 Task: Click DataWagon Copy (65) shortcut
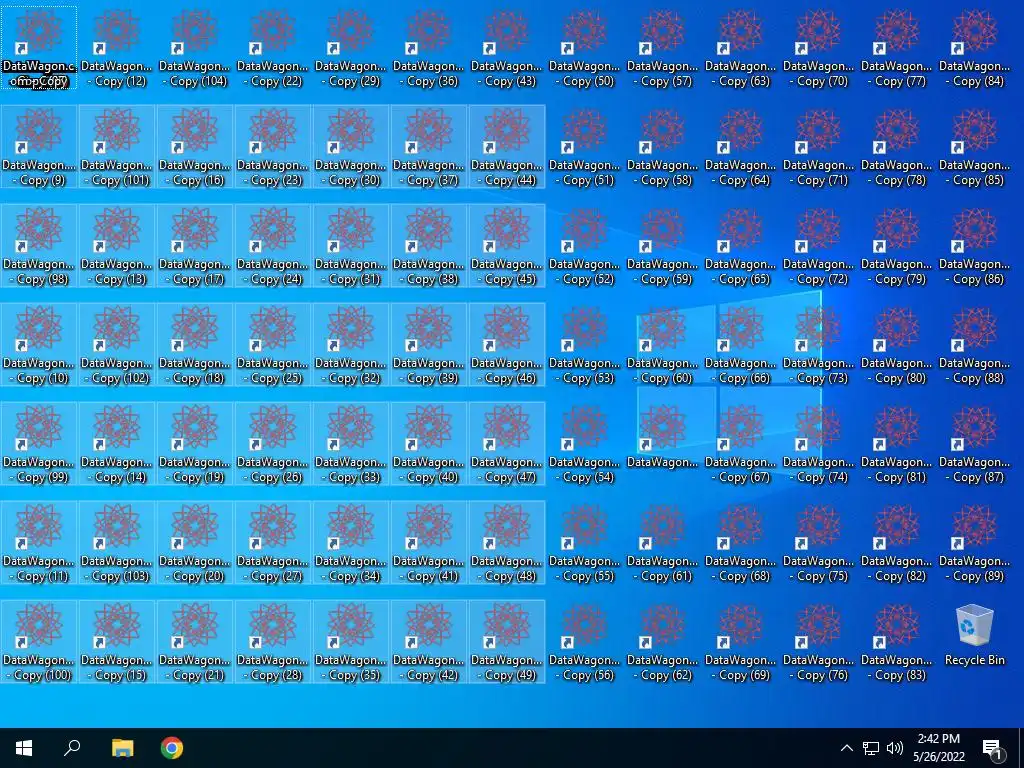point(741,246)
